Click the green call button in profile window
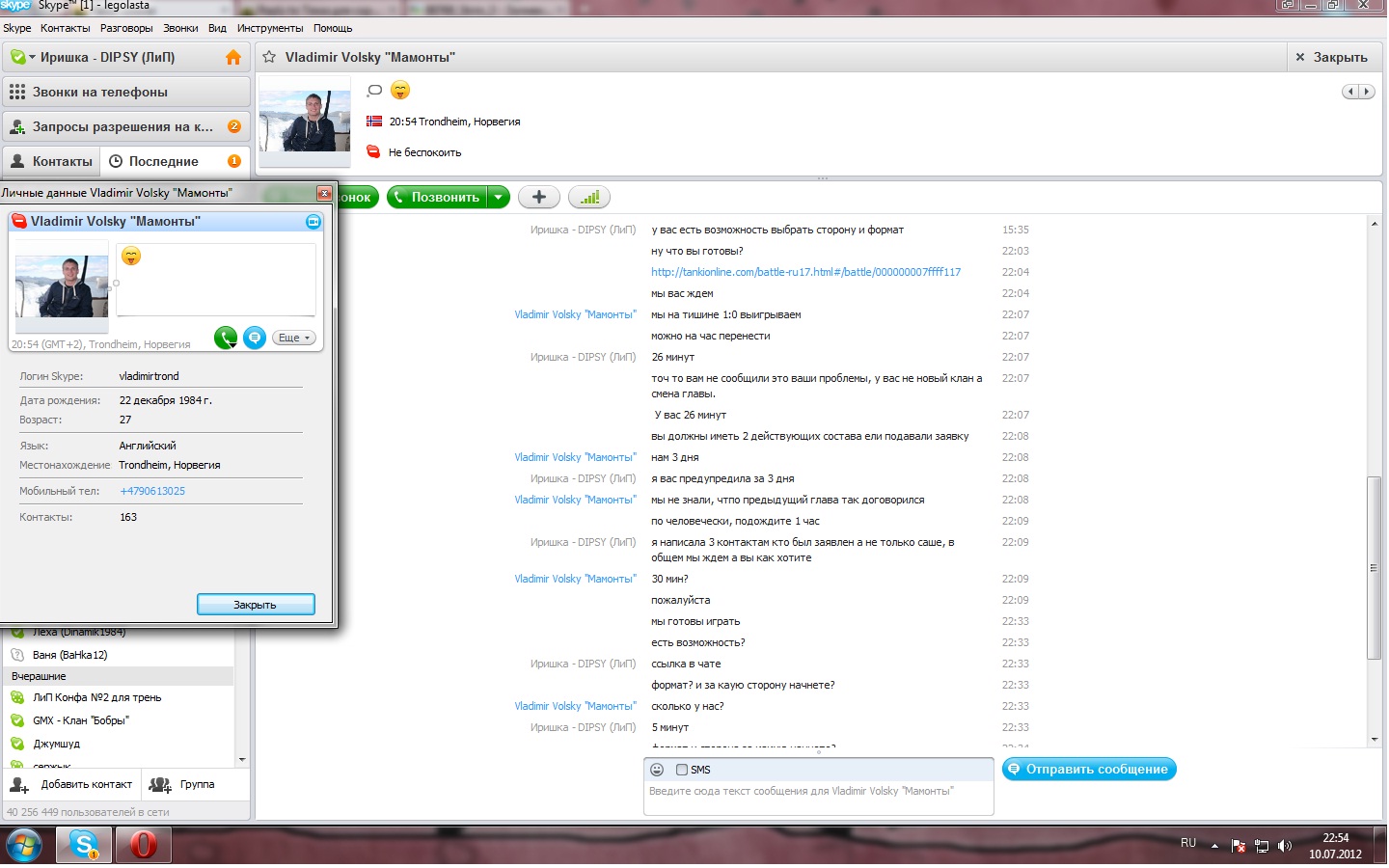1389x868 pixels. click(226, 338)
